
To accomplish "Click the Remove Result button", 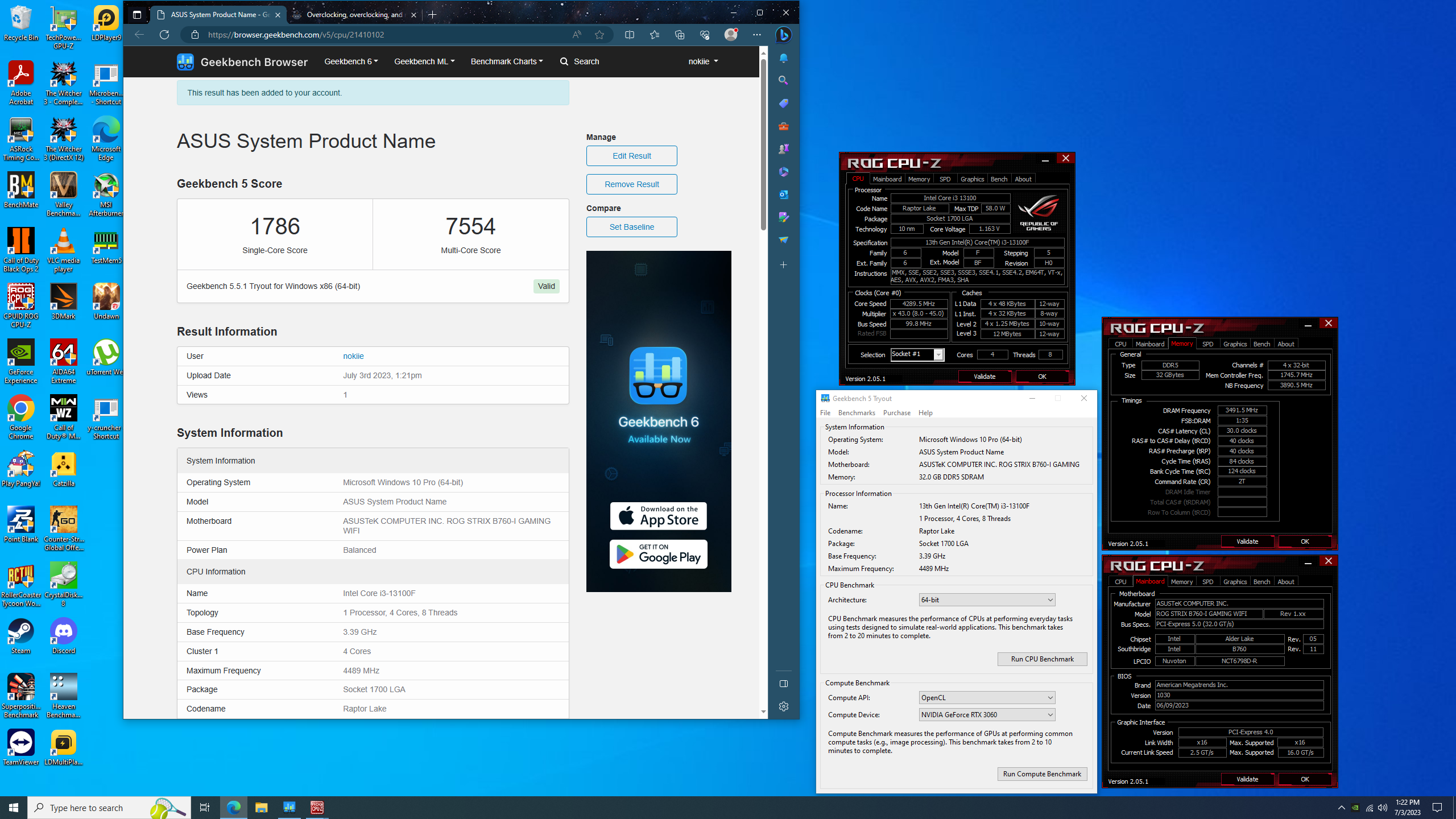I will pos(631,184).
